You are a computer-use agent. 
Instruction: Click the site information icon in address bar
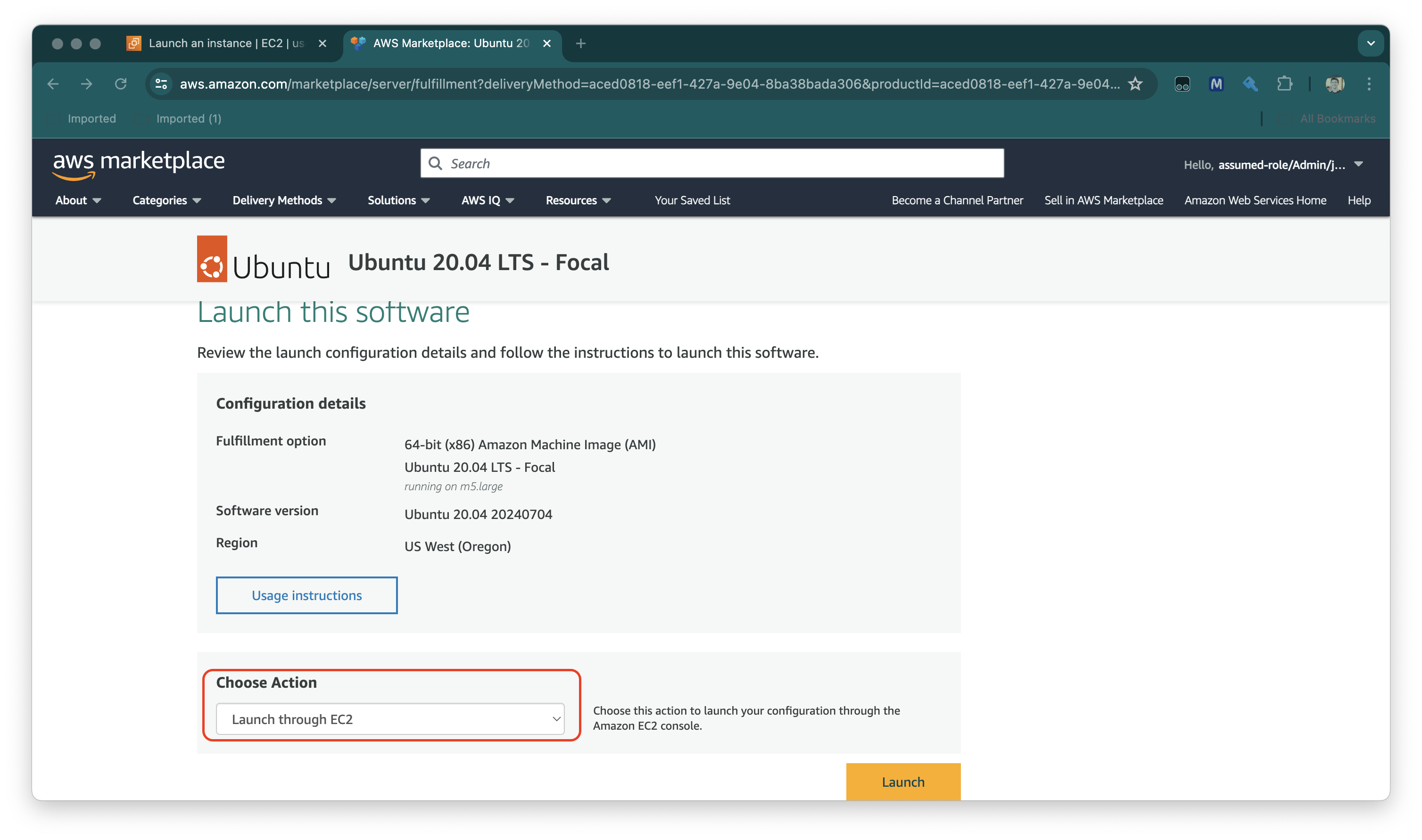[161, 84]
